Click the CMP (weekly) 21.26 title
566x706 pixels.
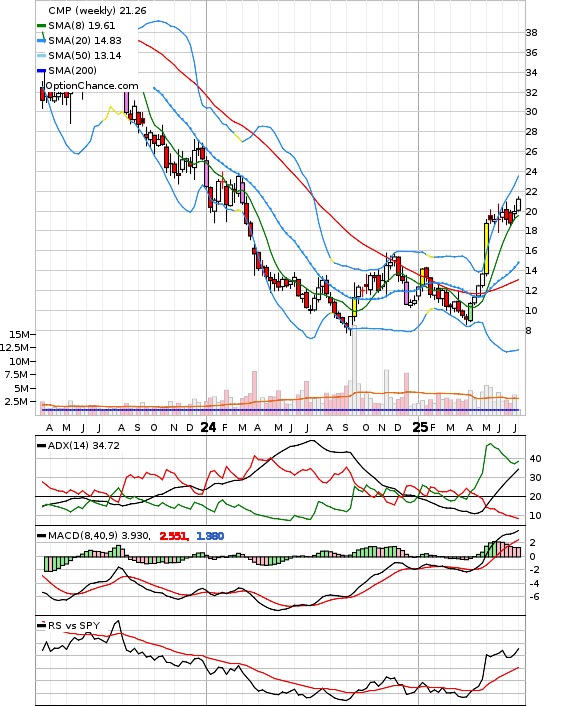(97, 10)
